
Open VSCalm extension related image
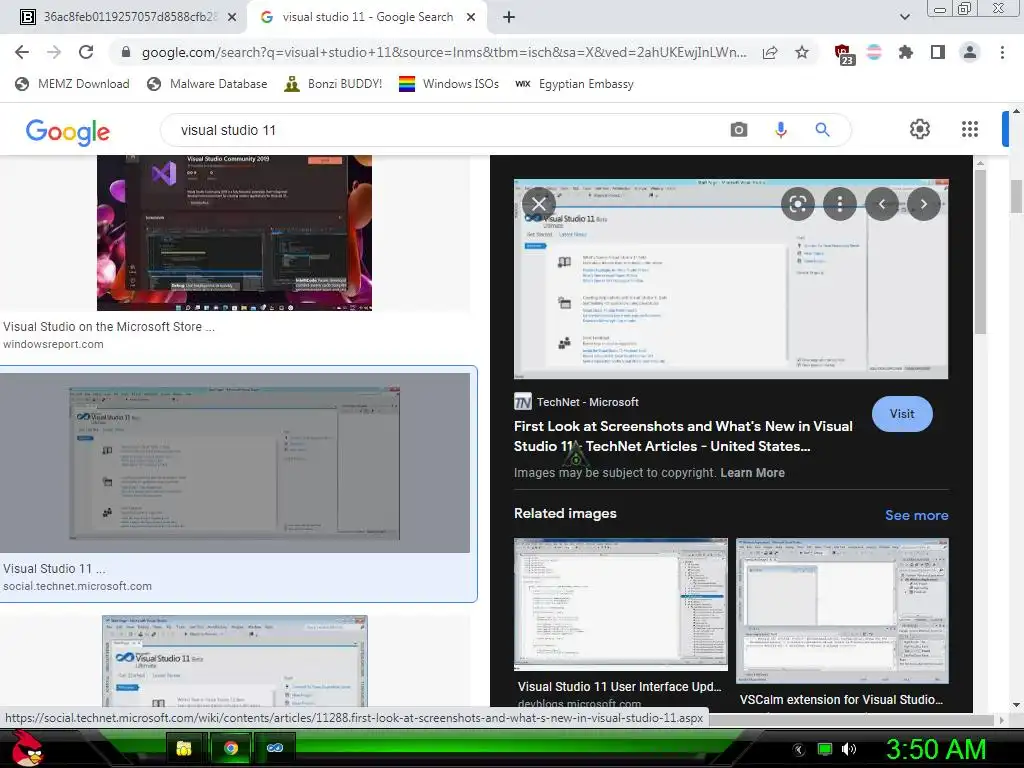(842, 611)
